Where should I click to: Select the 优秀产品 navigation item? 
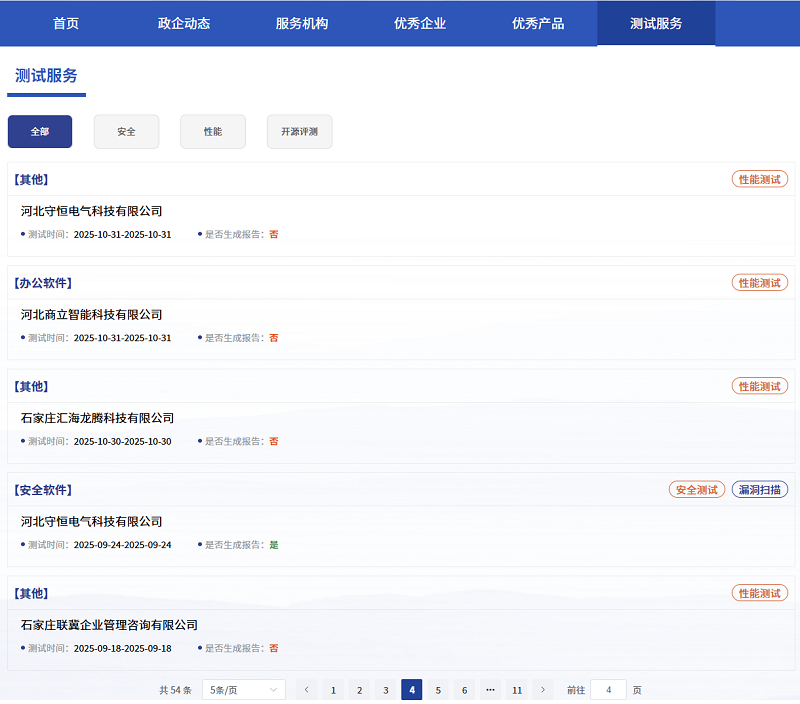pyautogui.click(x=537, y=22)
